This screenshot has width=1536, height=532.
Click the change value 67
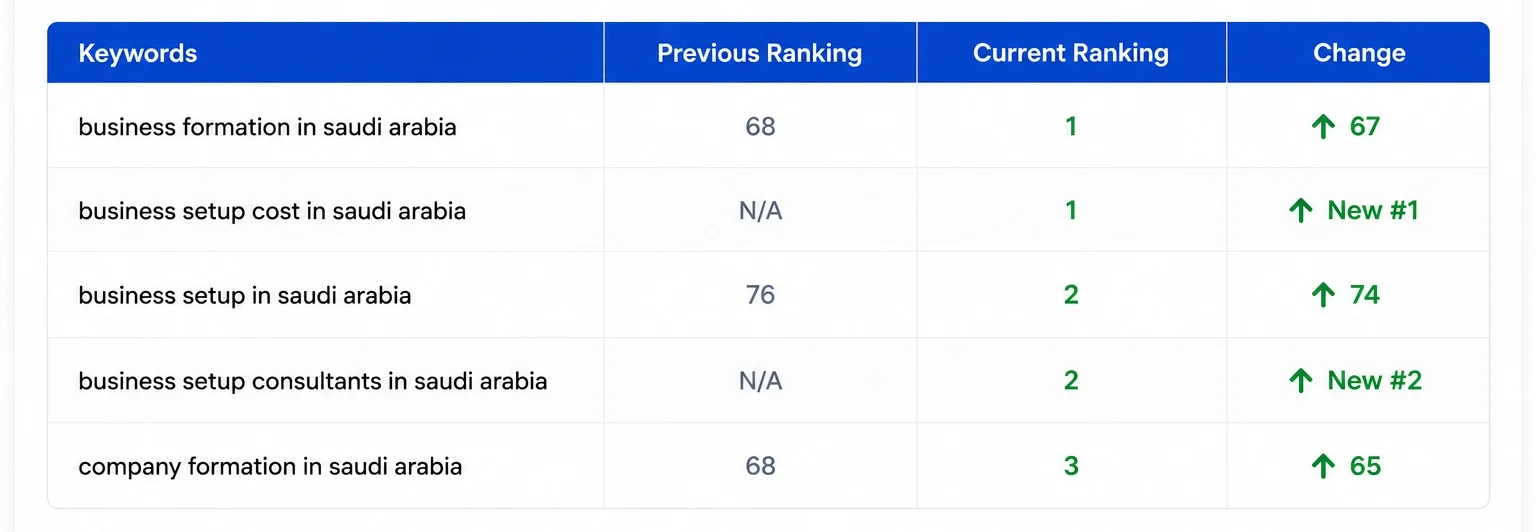1364,127
